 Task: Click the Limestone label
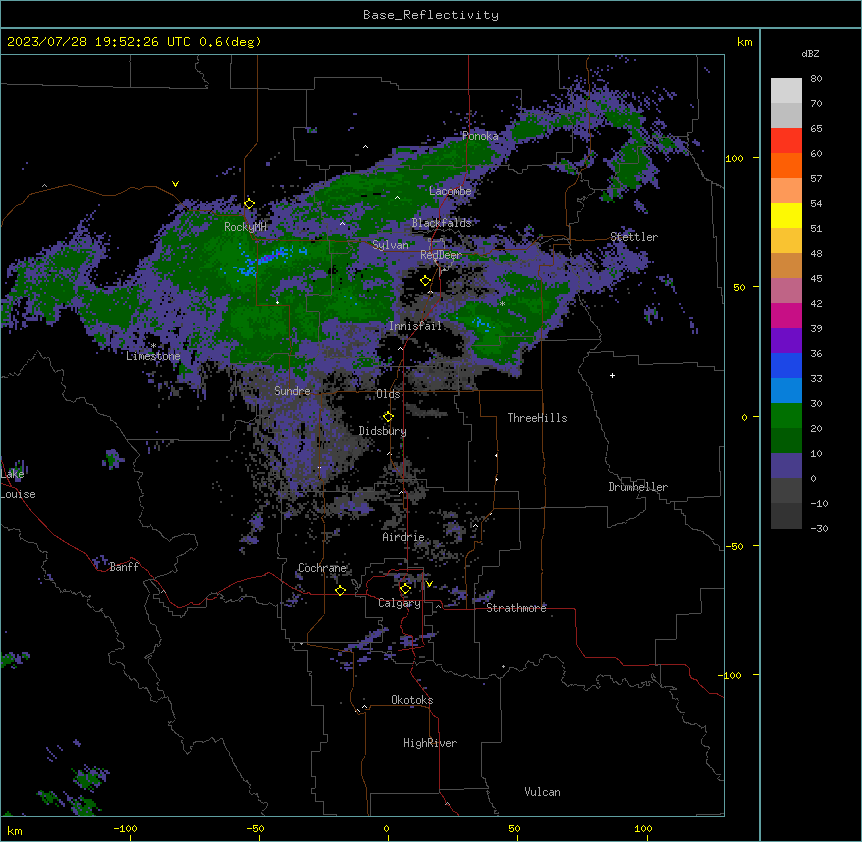click(x=153, y=356)
